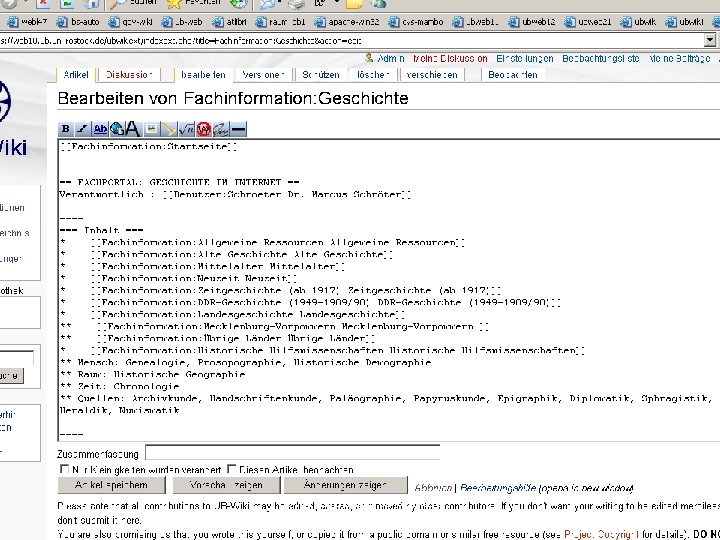Open the Beobachten tab
This screenshot has width=720, height=540.
(x=512, y=75)
